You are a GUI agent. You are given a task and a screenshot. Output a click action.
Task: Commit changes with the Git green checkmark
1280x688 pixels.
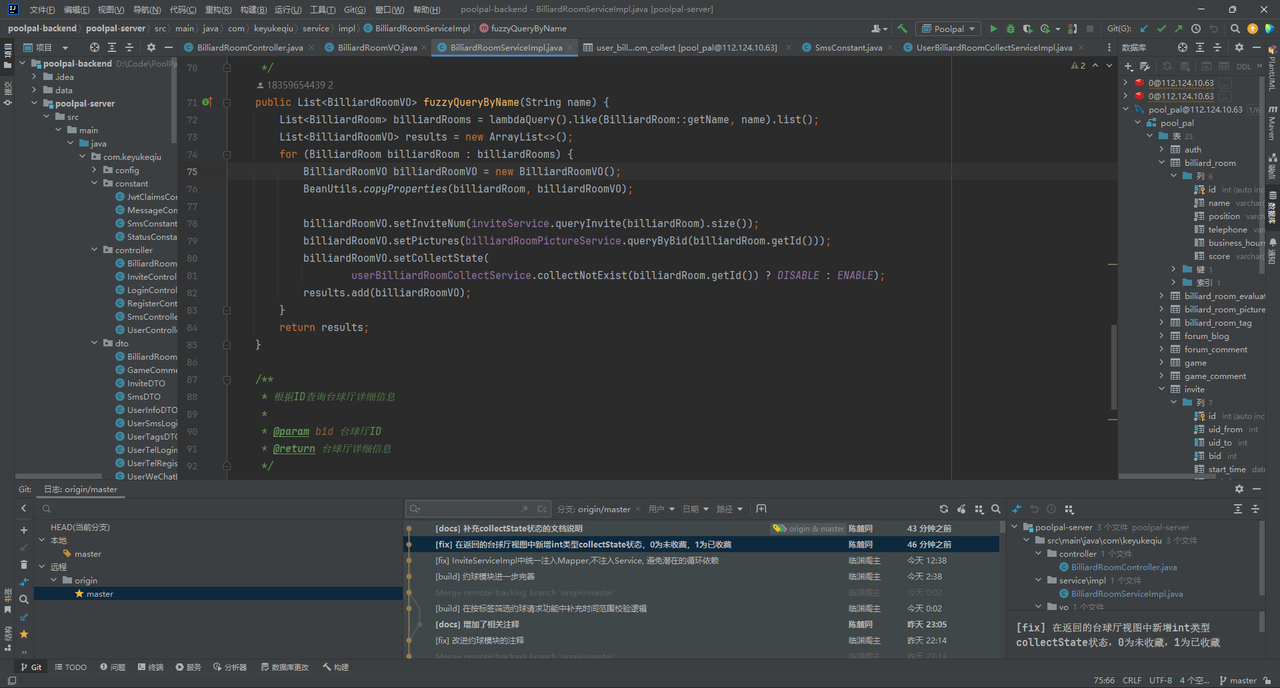1161,29
